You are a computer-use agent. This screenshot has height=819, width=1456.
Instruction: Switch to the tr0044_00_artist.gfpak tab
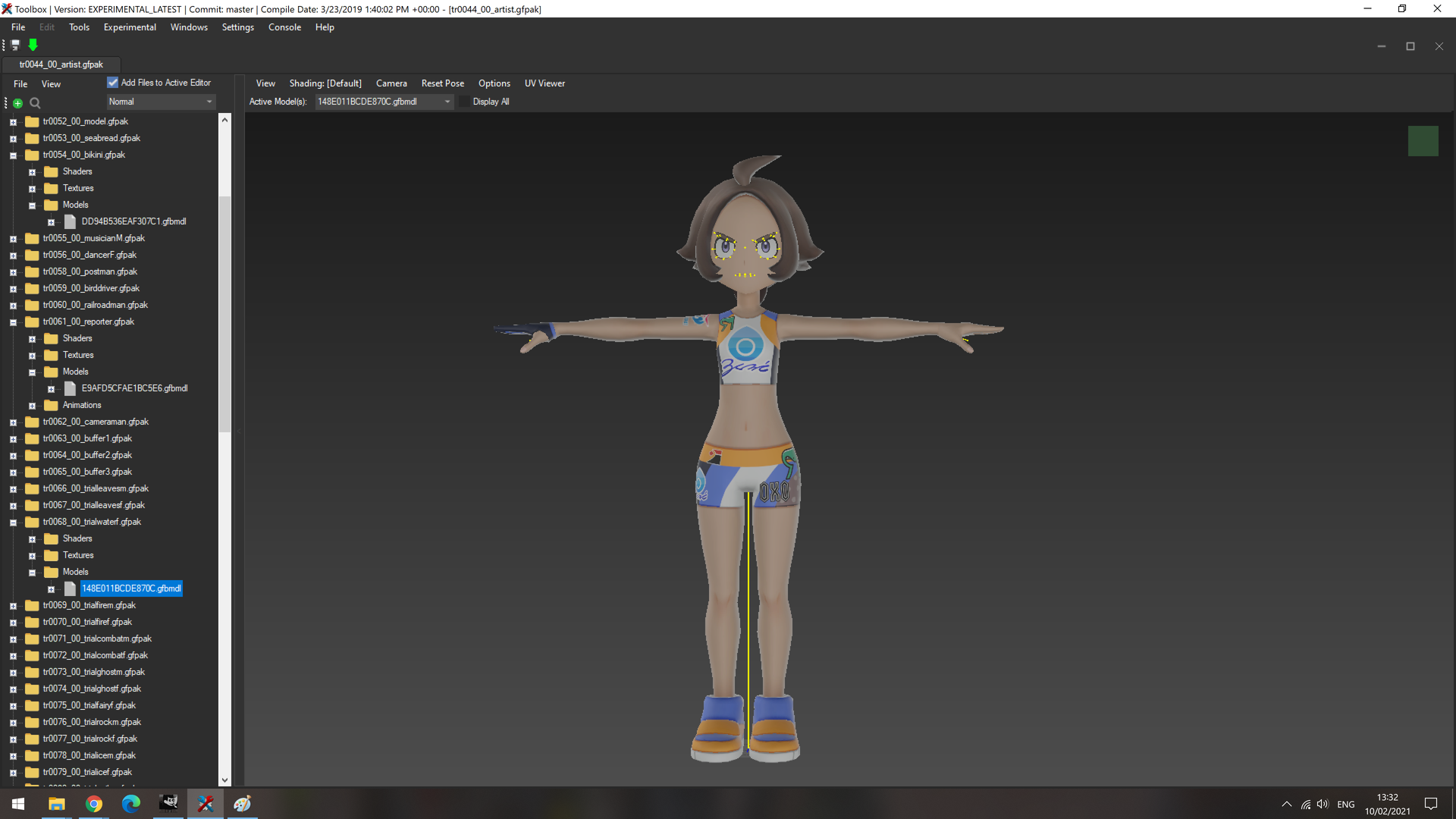pyautogui.click(x=61, y=64)
